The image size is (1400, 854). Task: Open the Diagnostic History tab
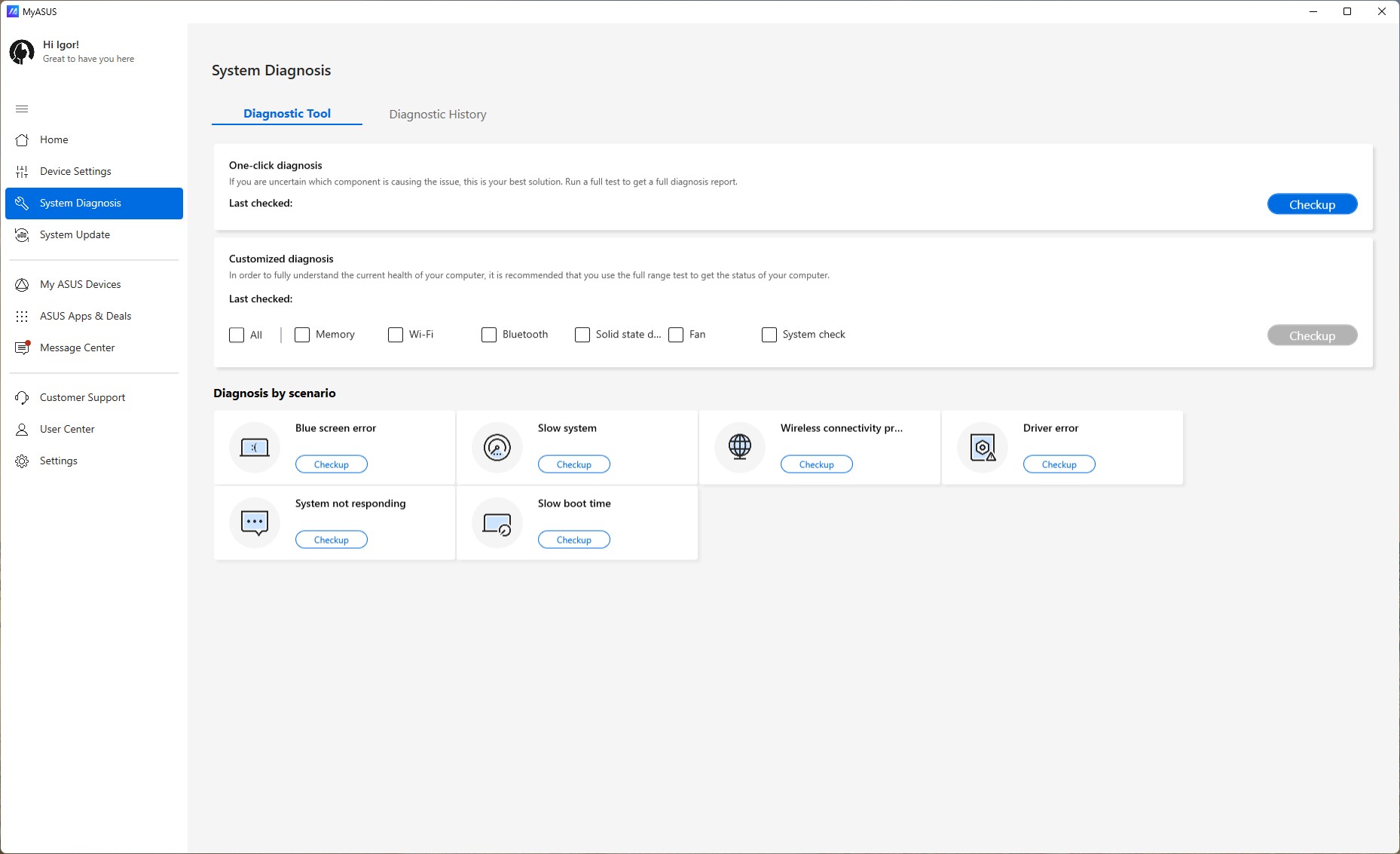point(438,115)
